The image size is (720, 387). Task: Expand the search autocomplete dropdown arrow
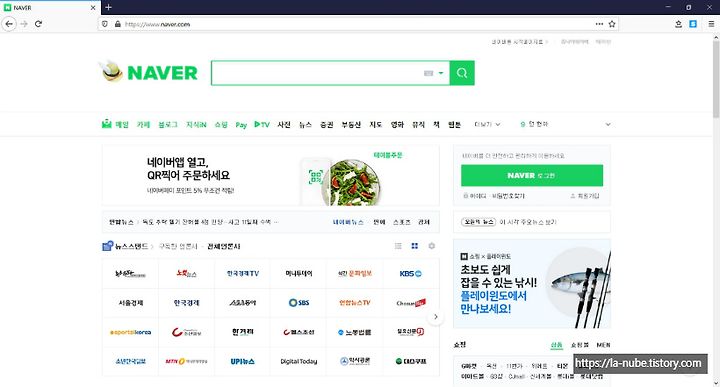[x=441, y=73]
